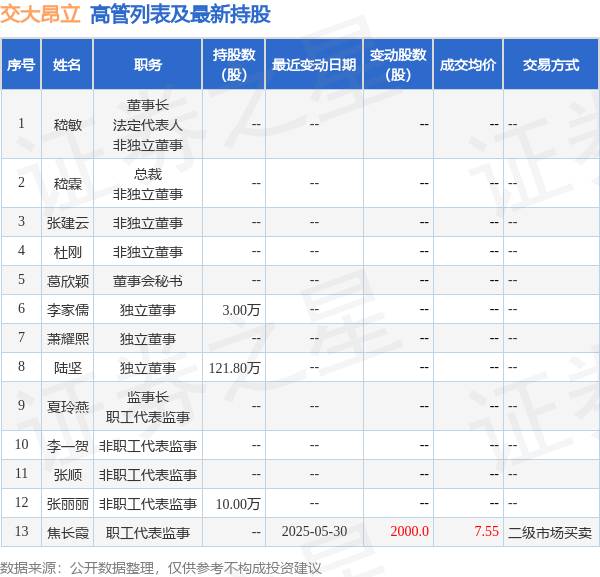Select the name '张丽丽'

tap(68, 504)
